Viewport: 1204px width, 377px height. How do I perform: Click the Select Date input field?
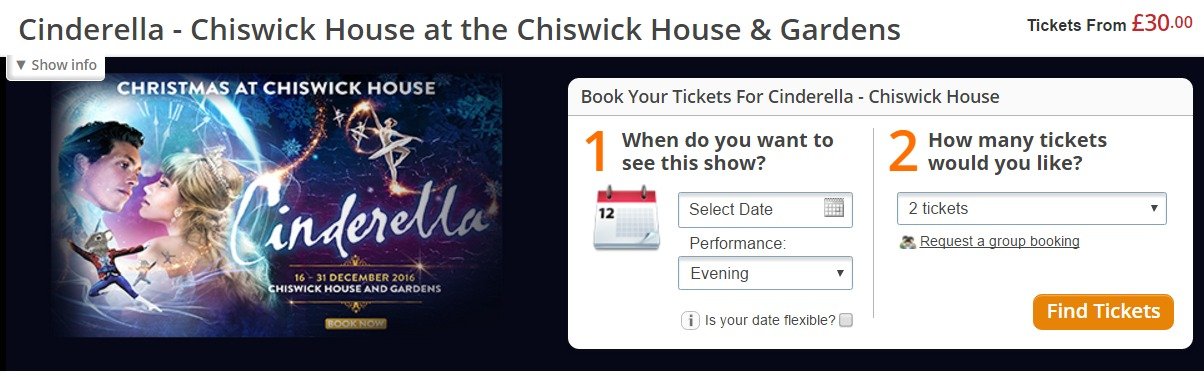coord(765,210)
